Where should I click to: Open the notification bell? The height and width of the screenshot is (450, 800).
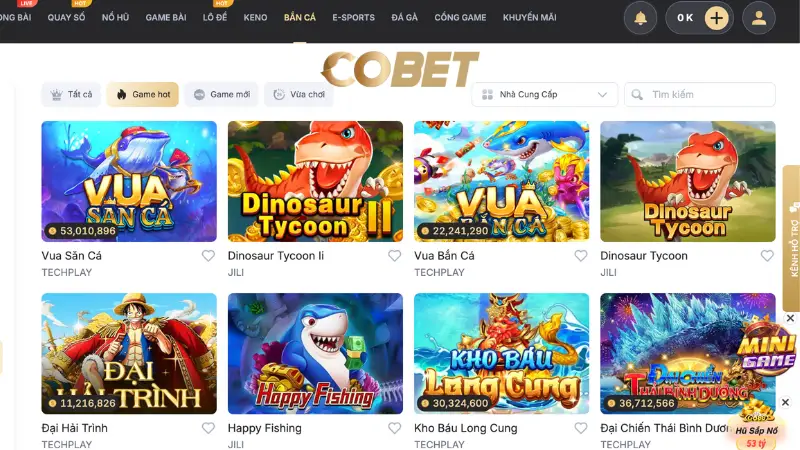pyautogui.click(x=640, y=18)
